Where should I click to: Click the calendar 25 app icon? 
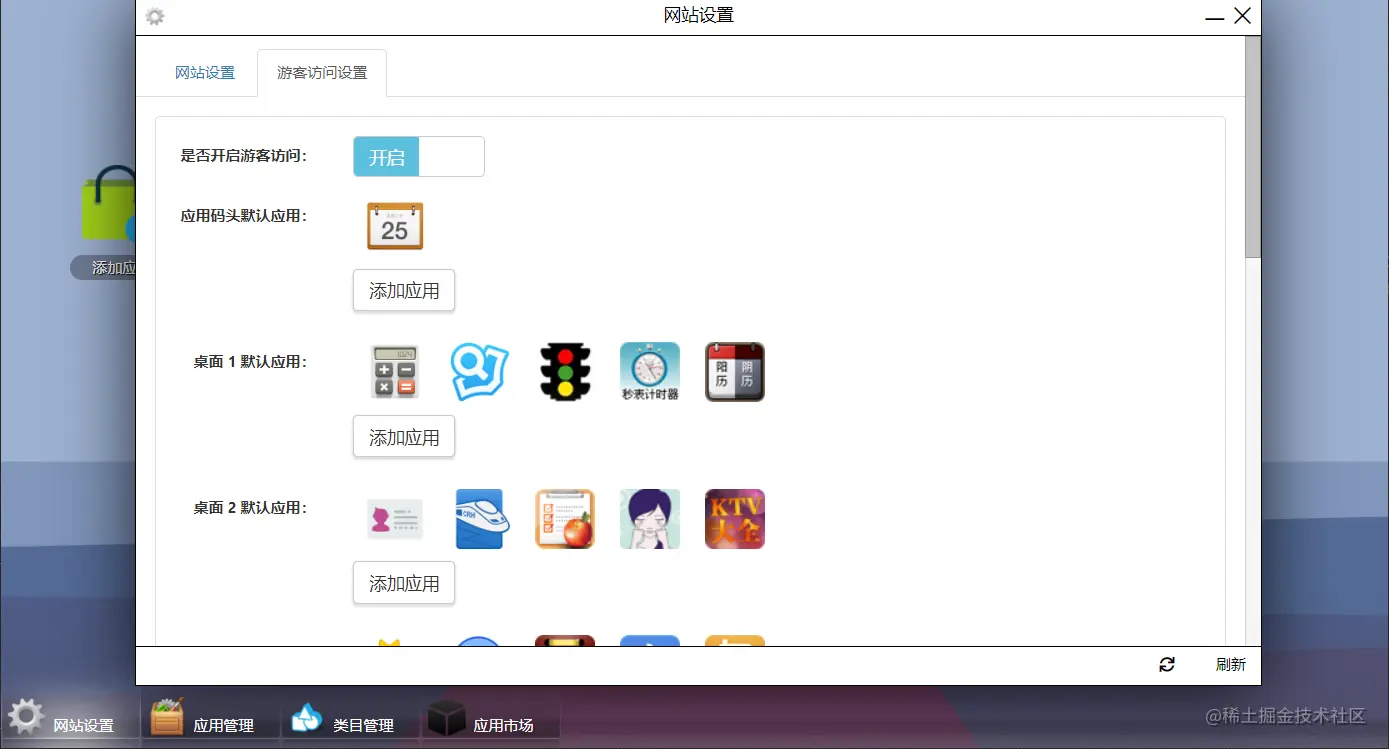(395, 226)
